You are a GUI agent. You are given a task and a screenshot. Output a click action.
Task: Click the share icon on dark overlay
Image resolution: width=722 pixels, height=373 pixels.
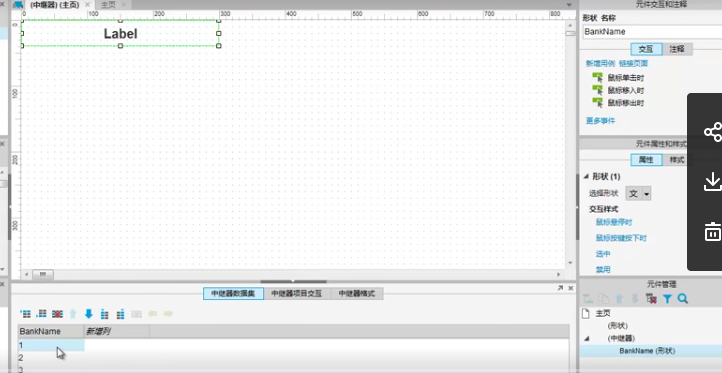(x=713, y=132)
